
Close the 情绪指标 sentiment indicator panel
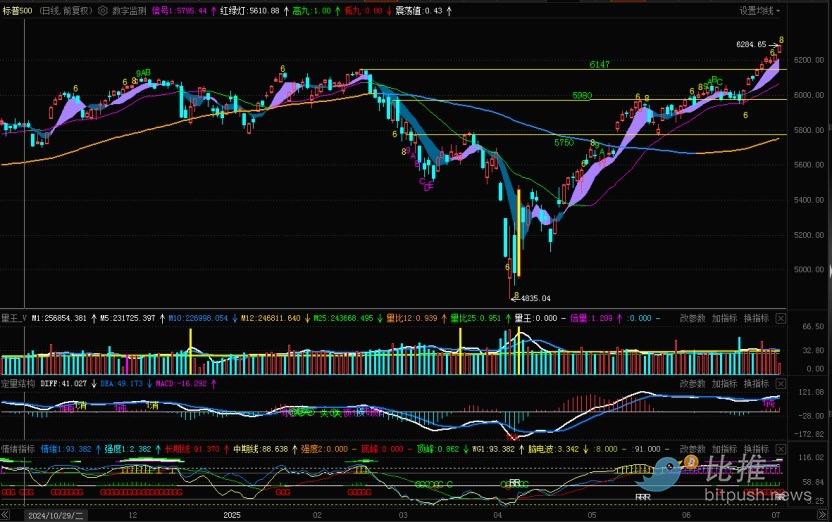click(x=780, y=449)
